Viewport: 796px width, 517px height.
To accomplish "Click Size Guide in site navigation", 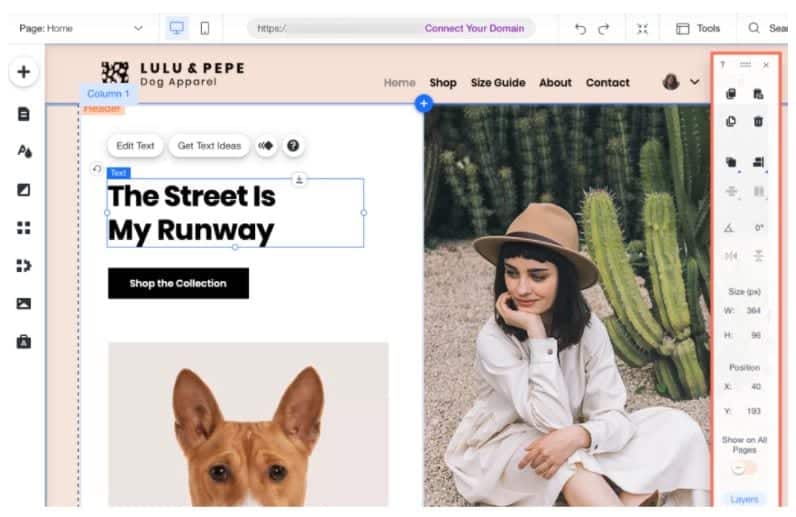I will pyautogui.click(x=498, y=83).
